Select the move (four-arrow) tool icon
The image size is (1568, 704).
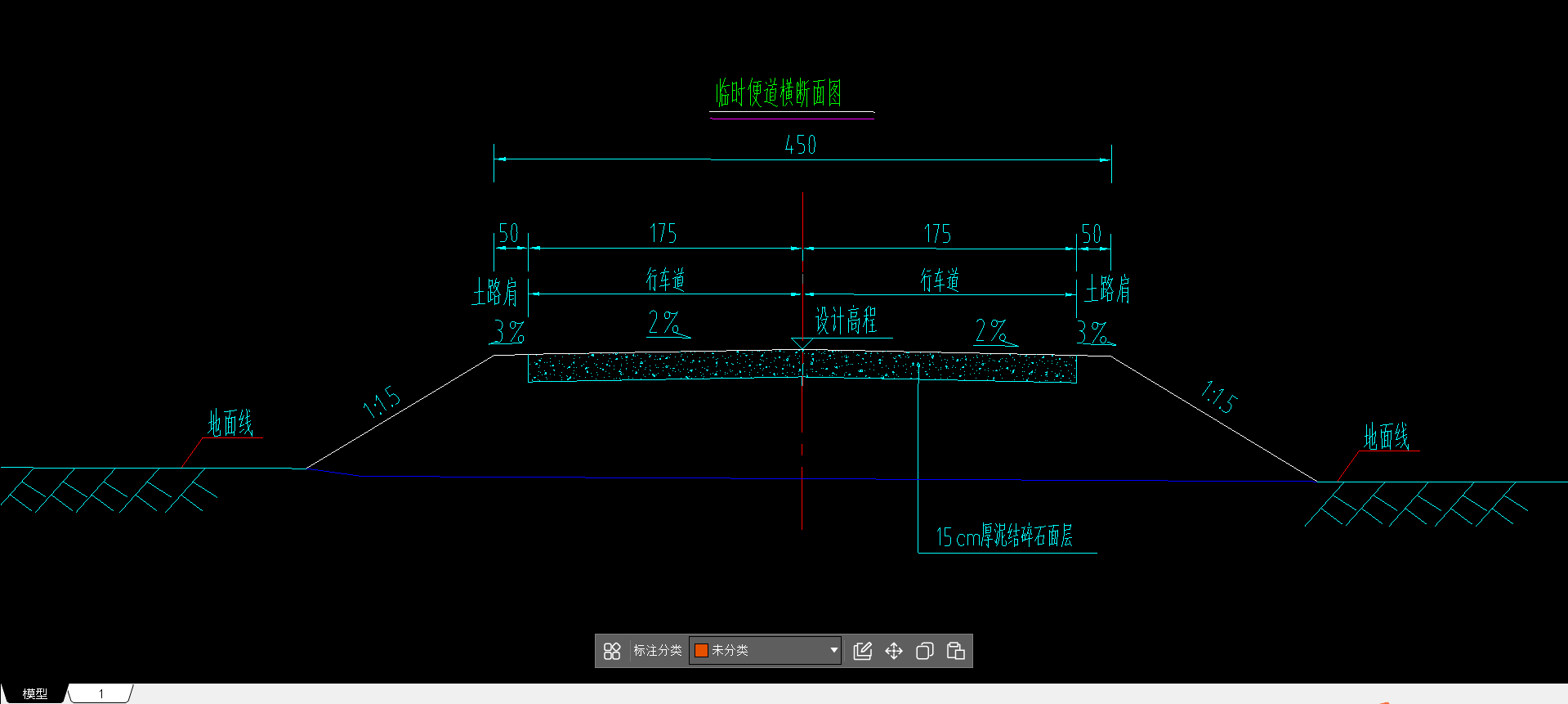tap(894, 651)
